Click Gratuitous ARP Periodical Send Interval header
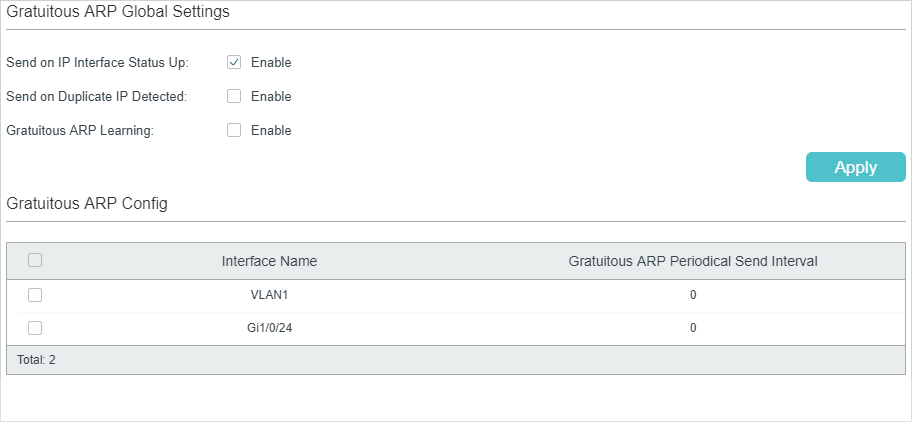Viewport: 912px width, 422px height. 693,262
